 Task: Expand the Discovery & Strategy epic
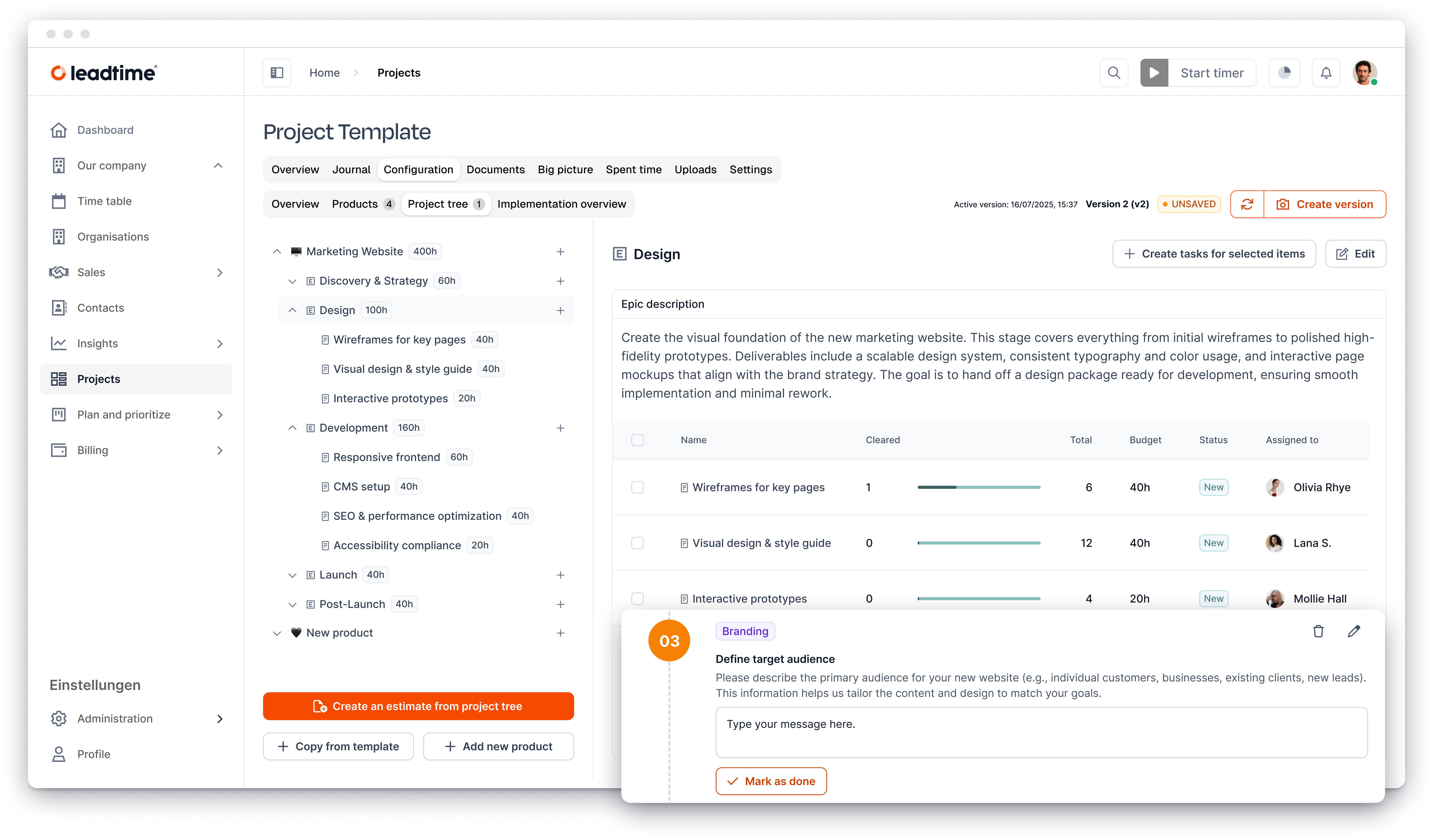point(292,281)
